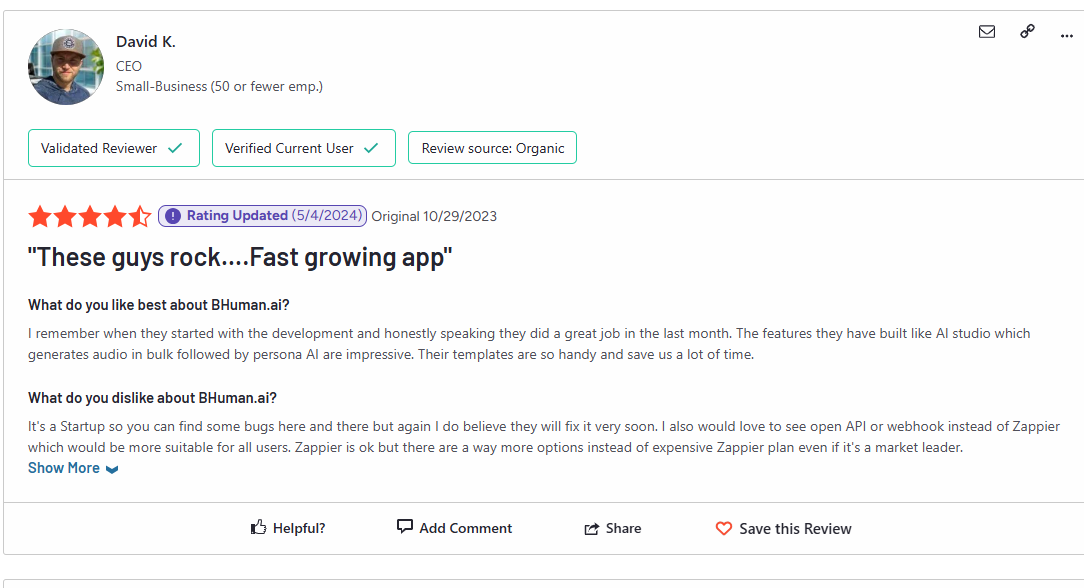Open David K.'s profile photo
Viewport: 1084px width, 588px height.
coord(66,67)
